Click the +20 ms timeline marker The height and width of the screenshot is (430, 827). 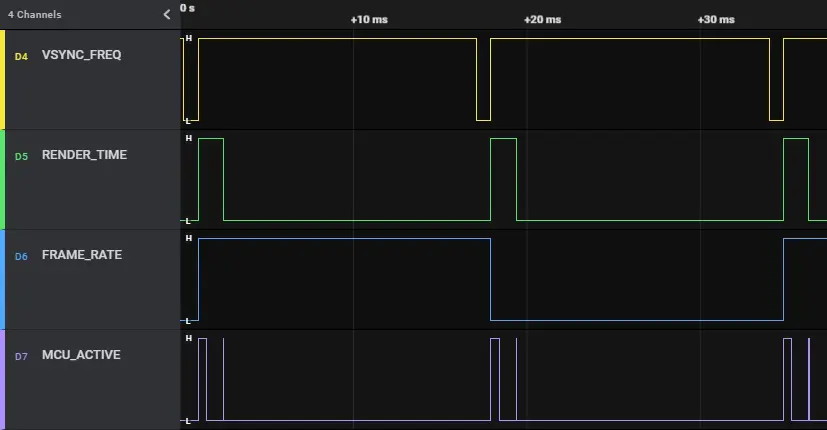543,20
